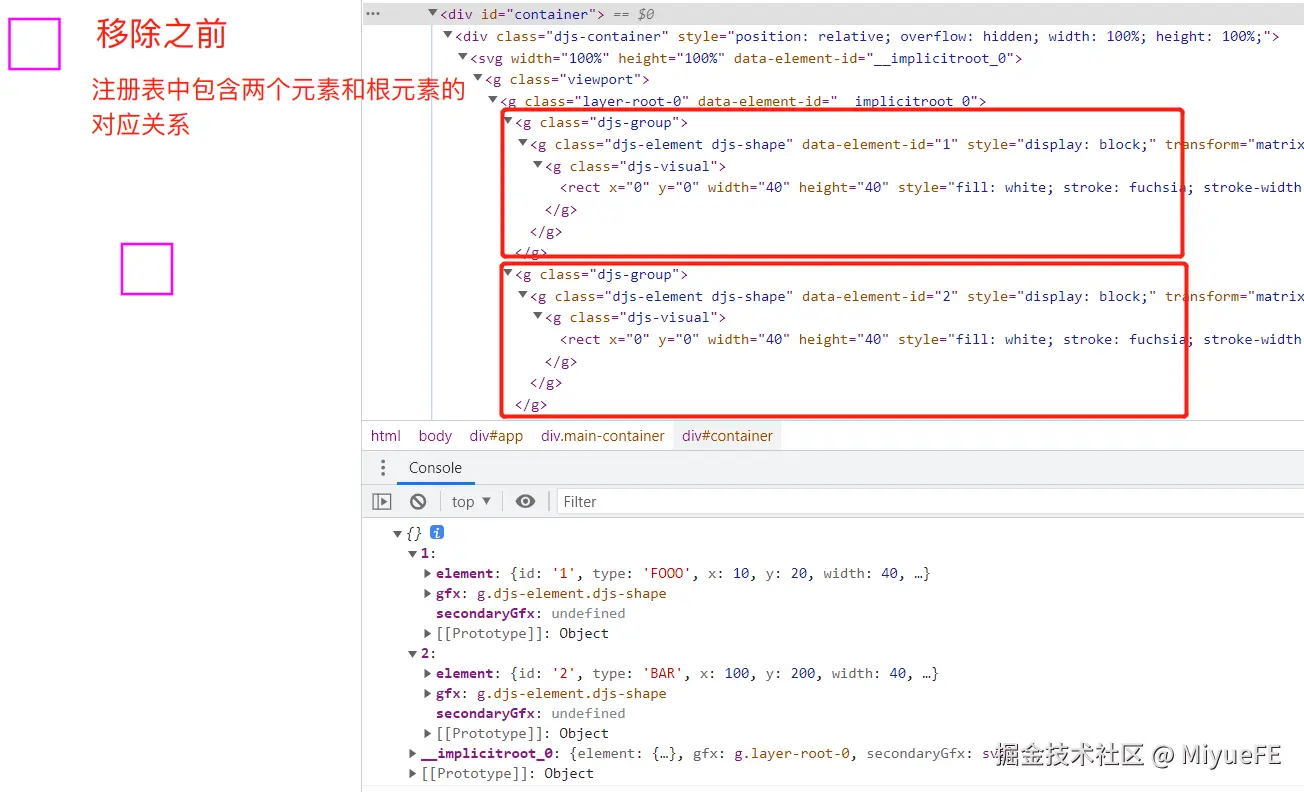Collapse the djs-element with data-element-id="2"
The image size is (1304, 792).
click(523, 296)
